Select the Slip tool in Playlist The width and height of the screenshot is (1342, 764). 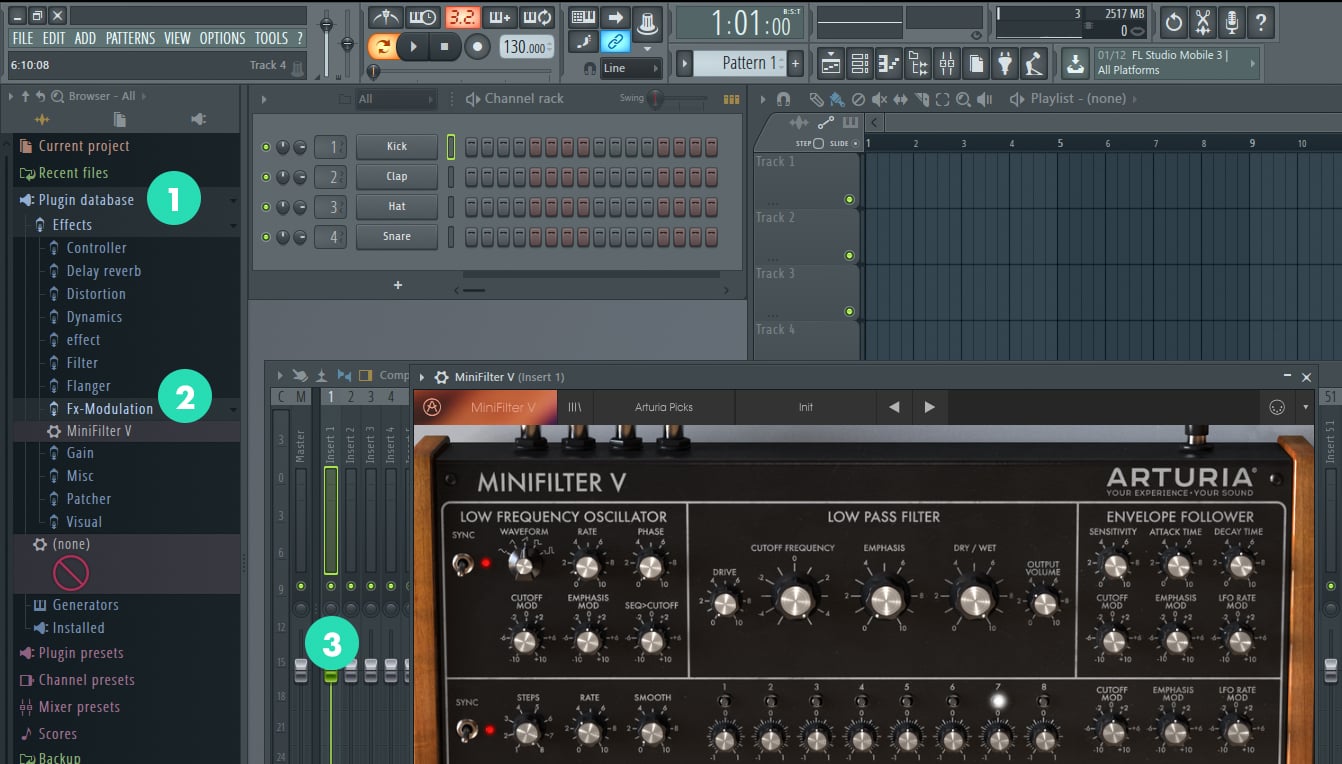pos(900,99)
